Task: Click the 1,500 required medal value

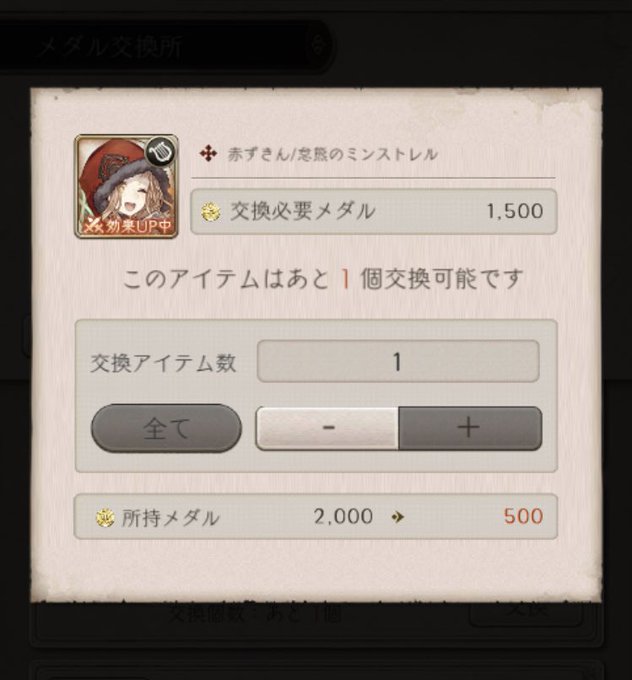Action: click(x=514, y=212)
